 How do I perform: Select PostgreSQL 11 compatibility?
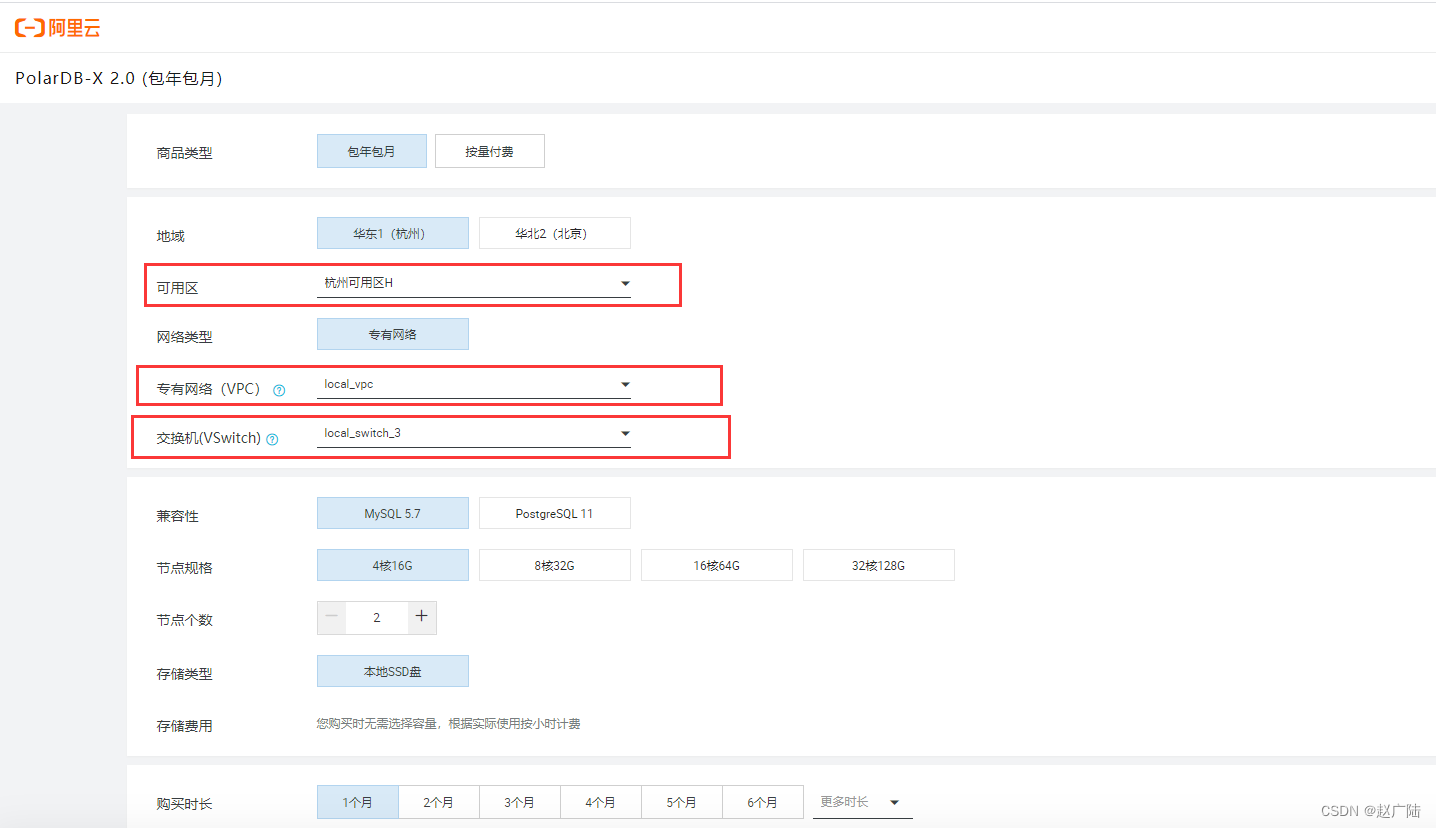(555, 513)
